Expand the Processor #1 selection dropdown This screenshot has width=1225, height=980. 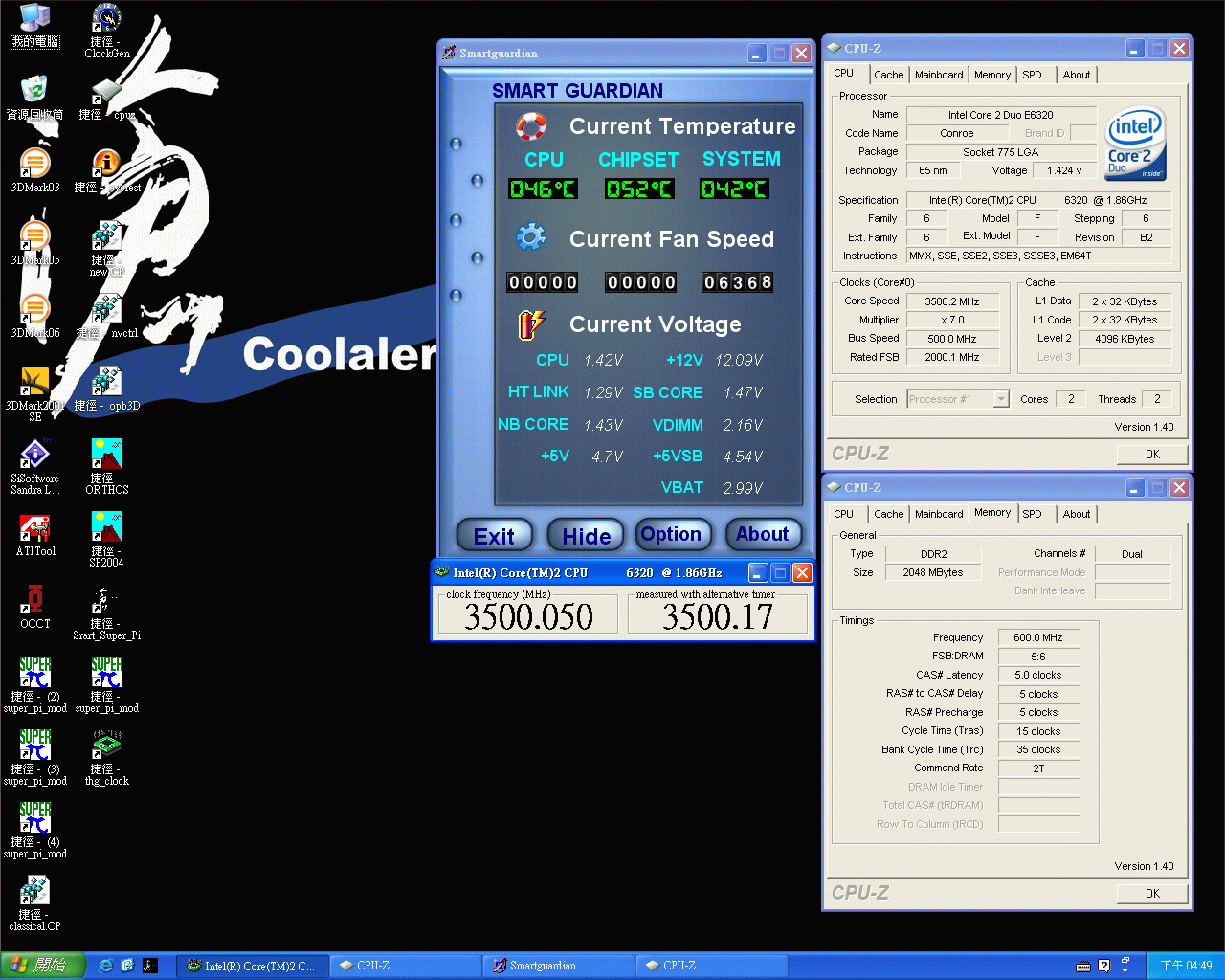[1001, 399]
